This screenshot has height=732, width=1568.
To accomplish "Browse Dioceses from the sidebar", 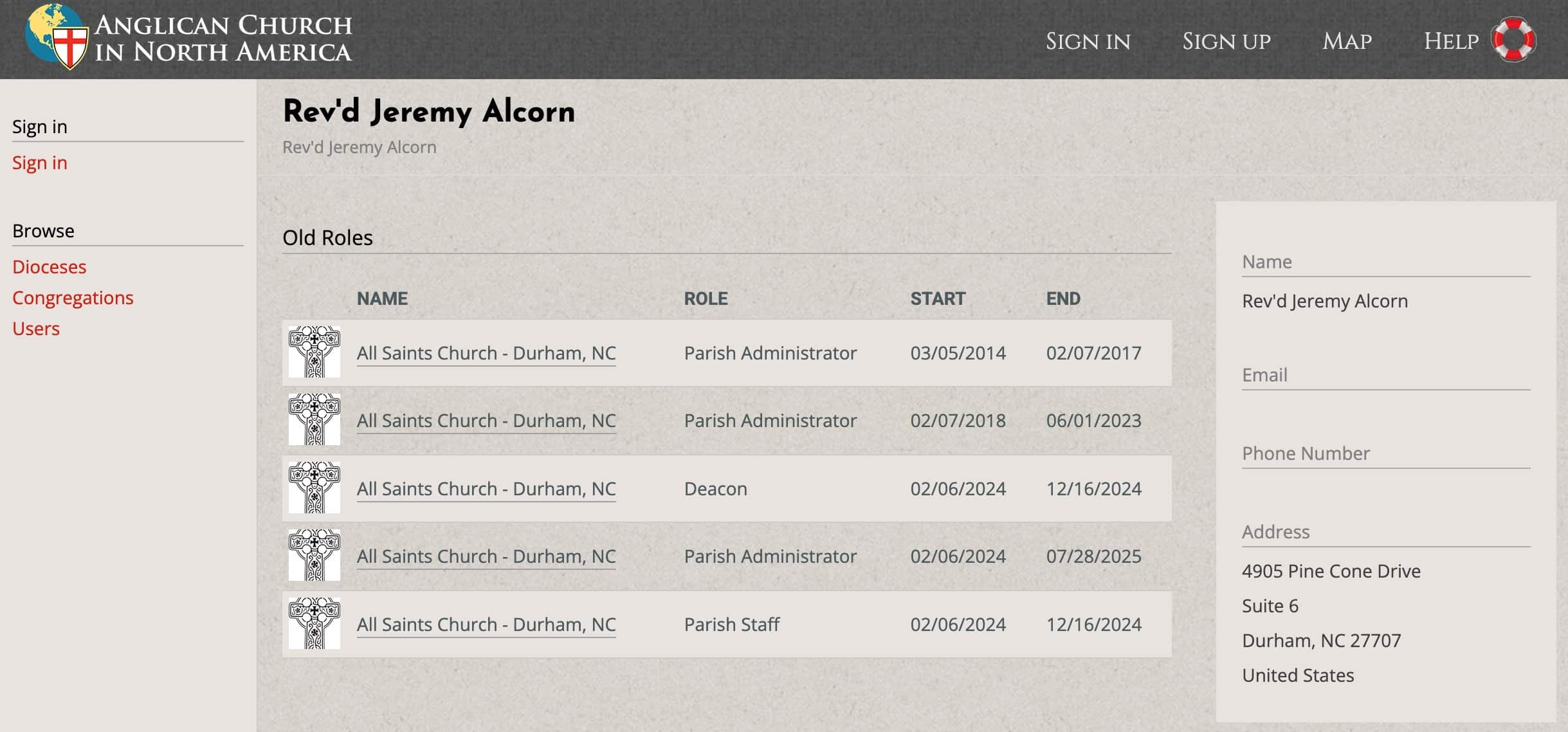I will point(50,266).
